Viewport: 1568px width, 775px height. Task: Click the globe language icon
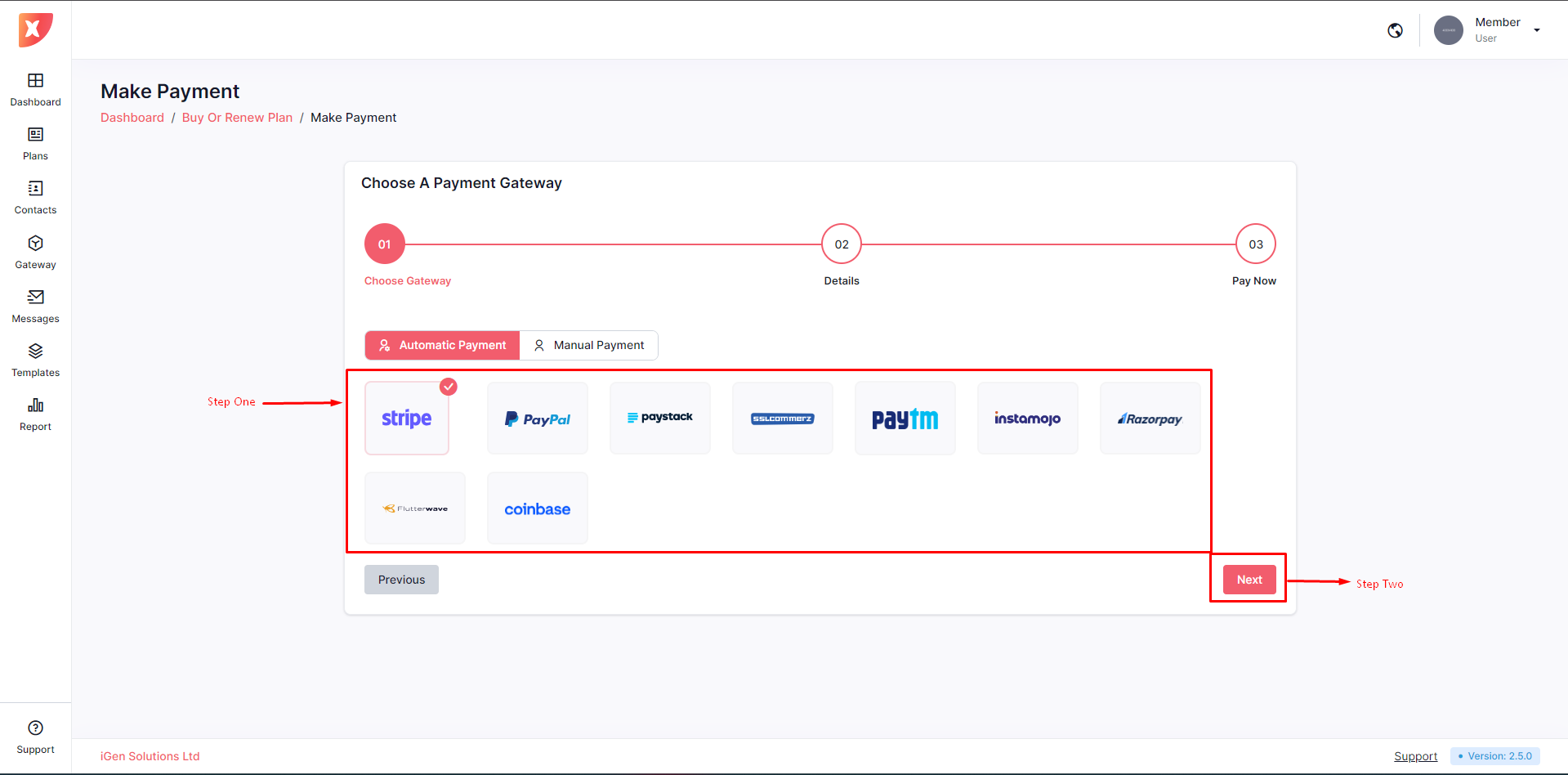point(1395,30)
